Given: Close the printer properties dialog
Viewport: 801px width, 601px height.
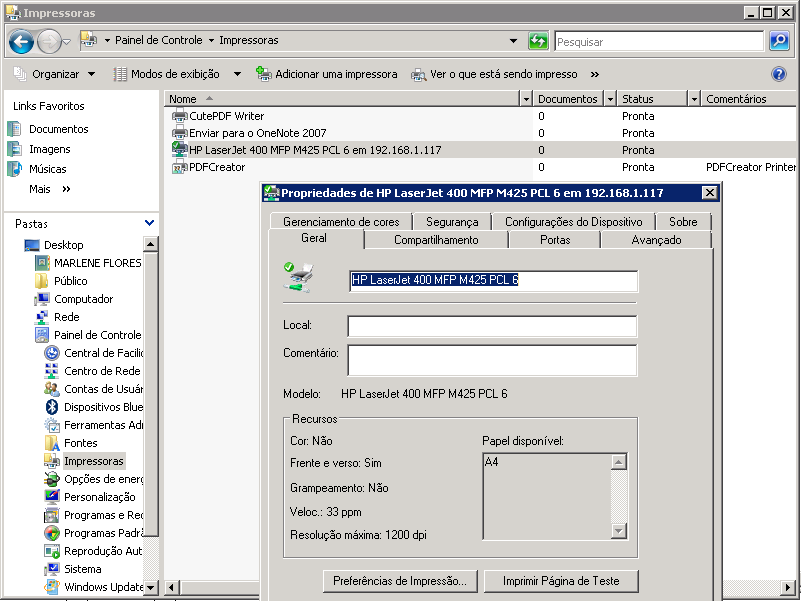Looking at the screenshot, I should coord(709,193).
